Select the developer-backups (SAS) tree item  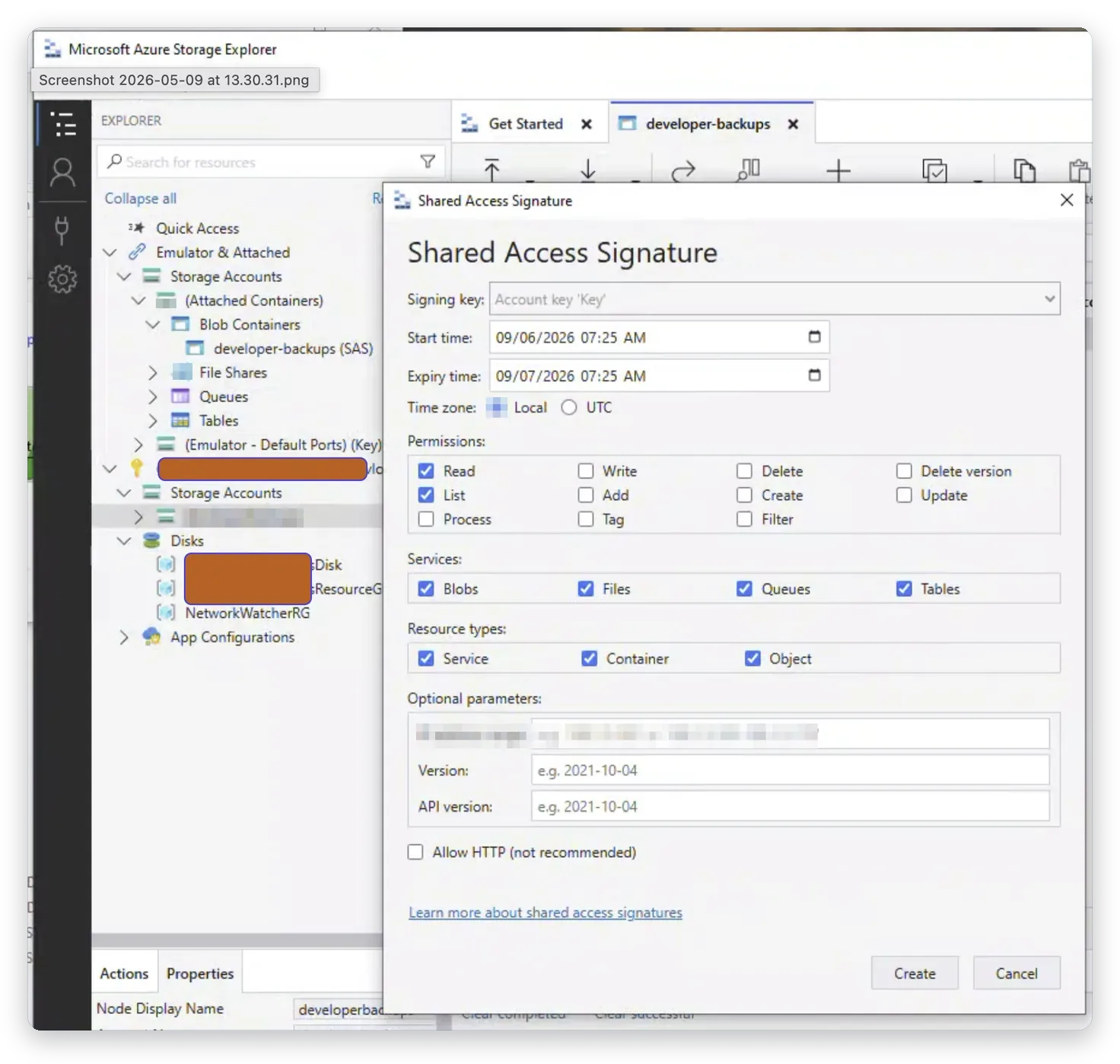coord(293,348)
